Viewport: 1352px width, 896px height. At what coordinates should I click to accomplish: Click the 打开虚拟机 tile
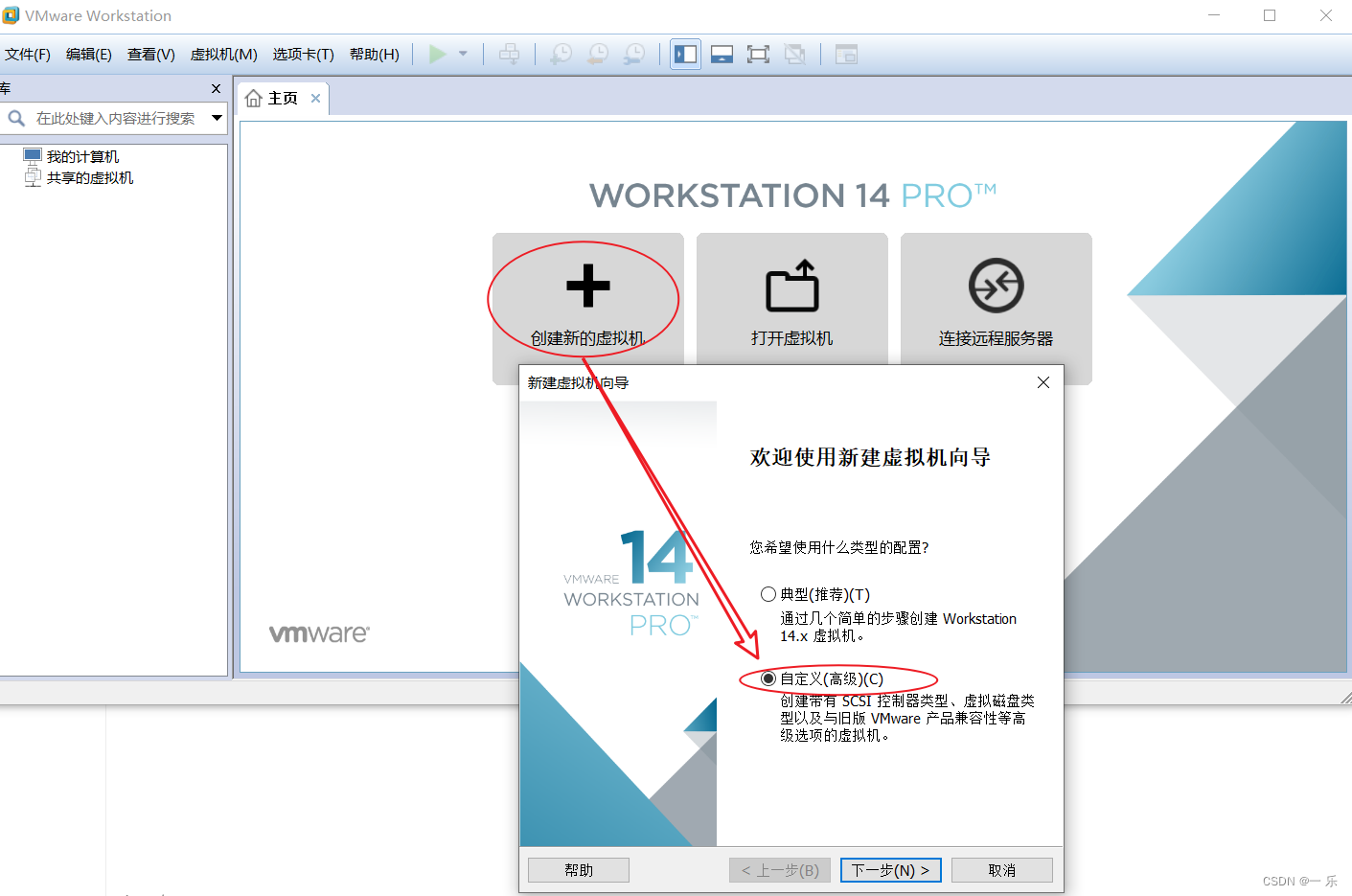792,300
